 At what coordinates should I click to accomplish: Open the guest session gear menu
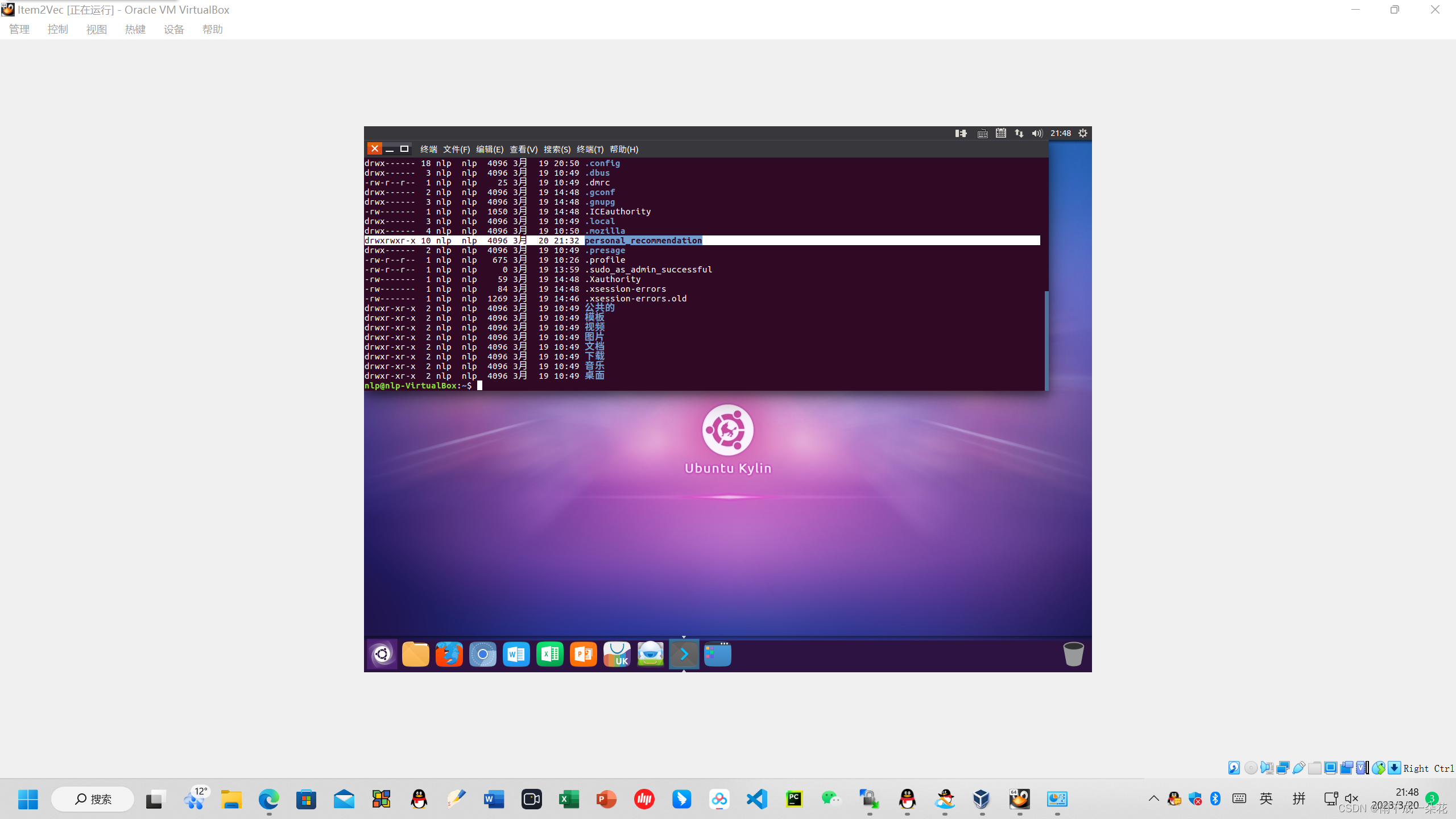1083,133
